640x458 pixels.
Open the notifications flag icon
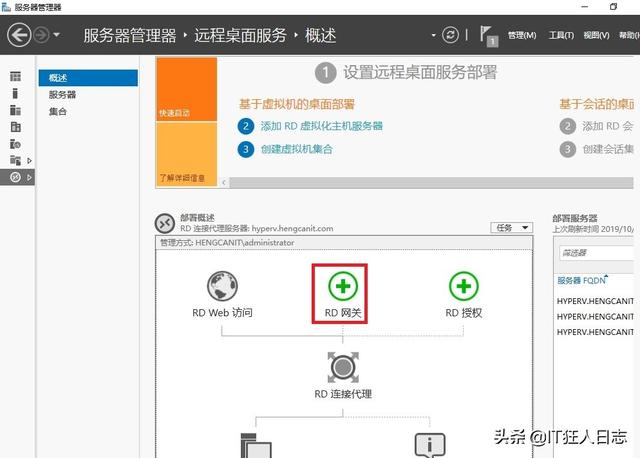click(487, 35)
